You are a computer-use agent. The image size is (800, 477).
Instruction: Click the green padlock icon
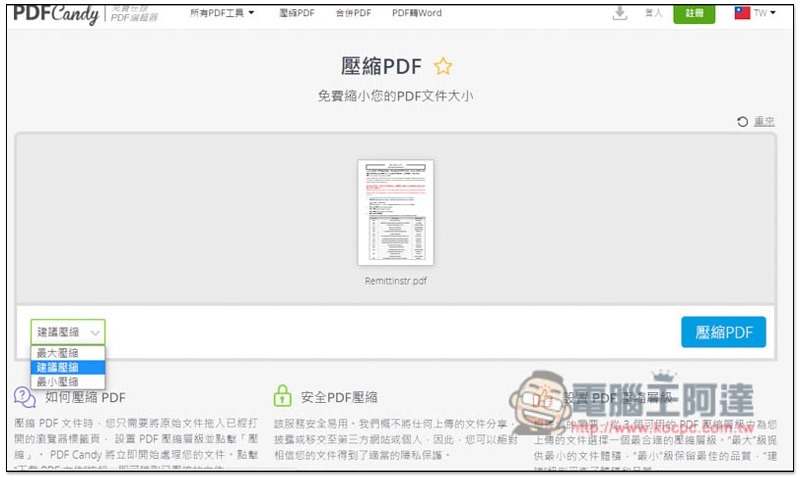(283, 396)
